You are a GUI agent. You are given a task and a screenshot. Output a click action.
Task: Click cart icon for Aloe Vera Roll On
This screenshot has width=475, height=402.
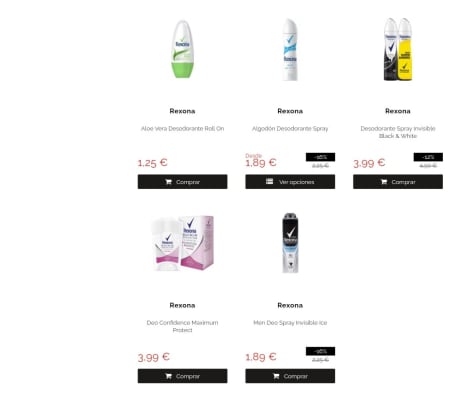point(168,182)
